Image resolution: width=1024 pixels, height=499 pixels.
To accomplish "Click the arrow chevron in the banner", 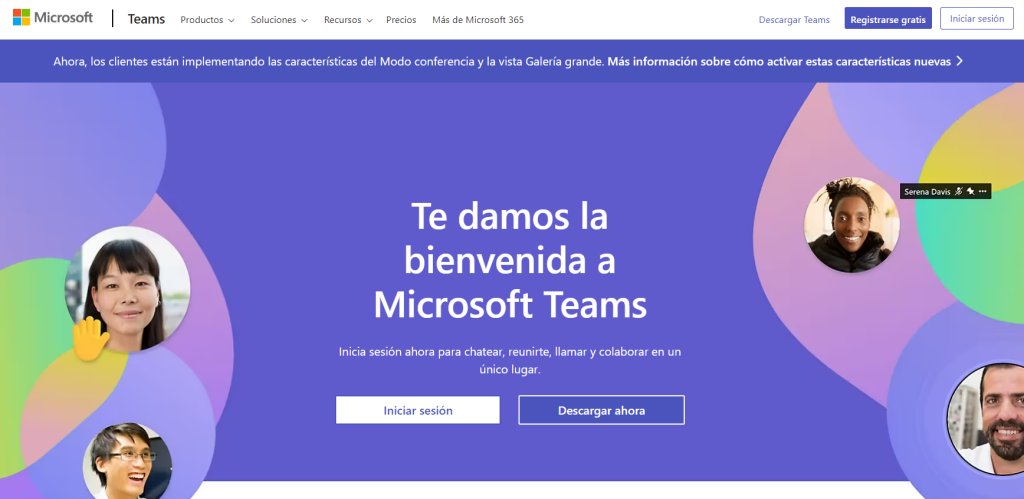I will (x=959, y=61).
